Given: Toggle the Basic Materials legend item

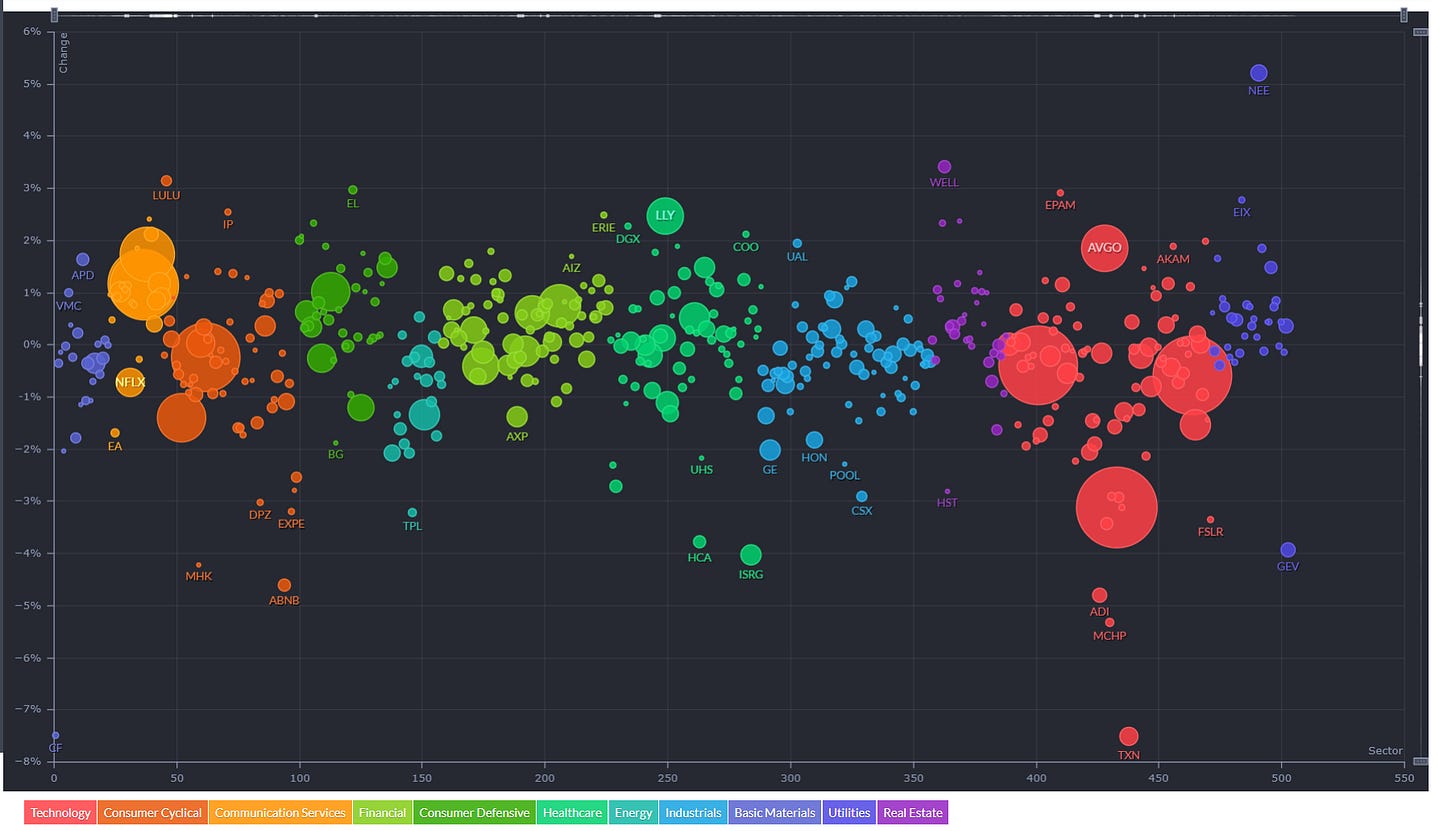Looking at the screenshot, I should [x=775, y=813].
